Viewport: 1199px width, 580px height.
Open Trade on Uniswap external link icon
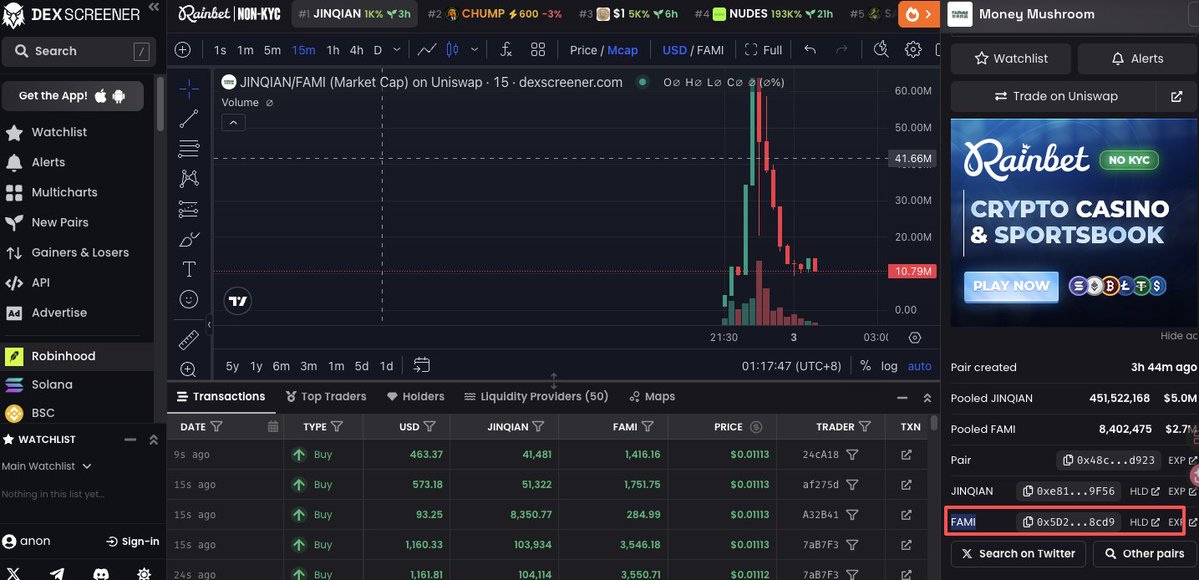[1177, 96]
